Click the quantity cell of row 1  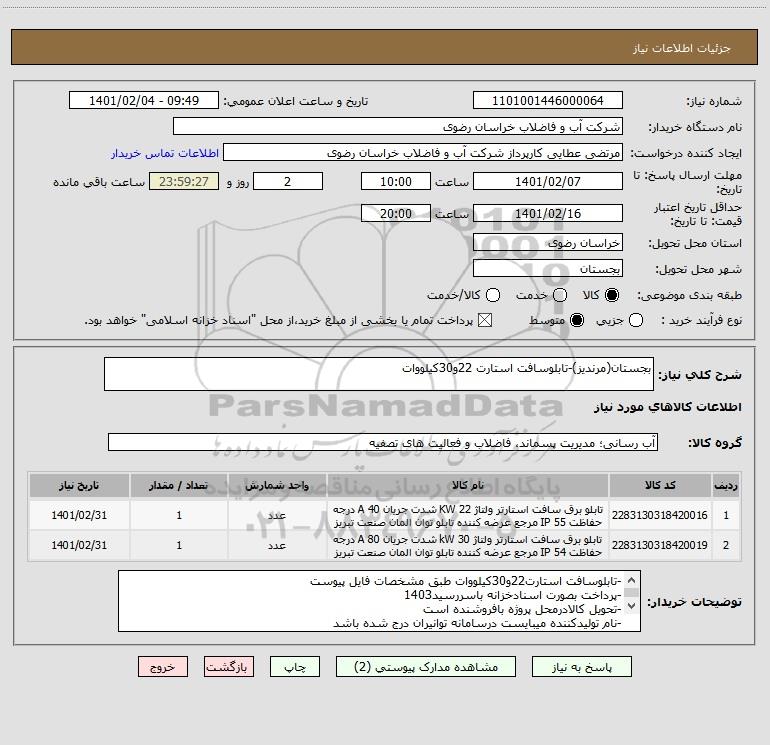click(179, 516)
